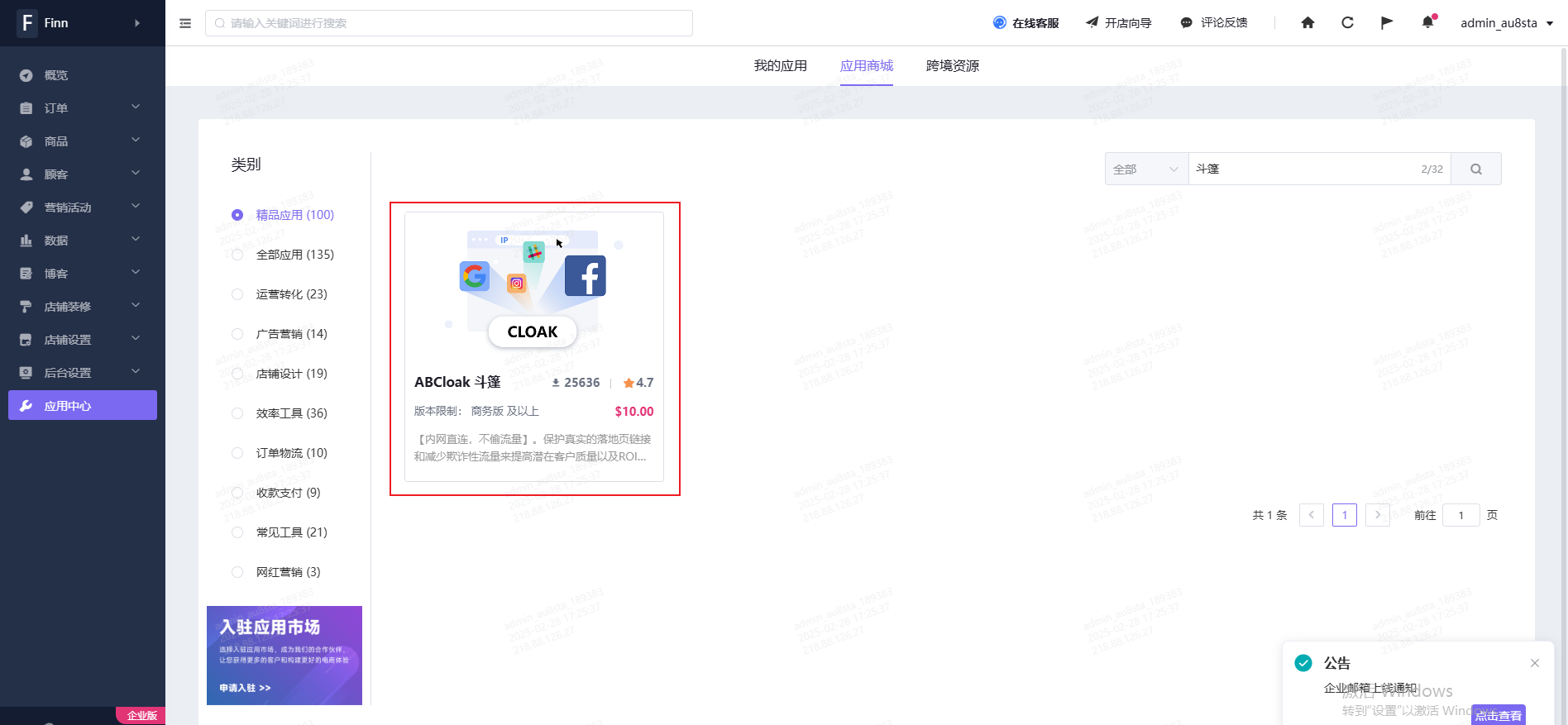Switch to the 我的应用 tab
Viewport: 1568px width, 725px height.
pyautogui.click(x=780, y=66)
